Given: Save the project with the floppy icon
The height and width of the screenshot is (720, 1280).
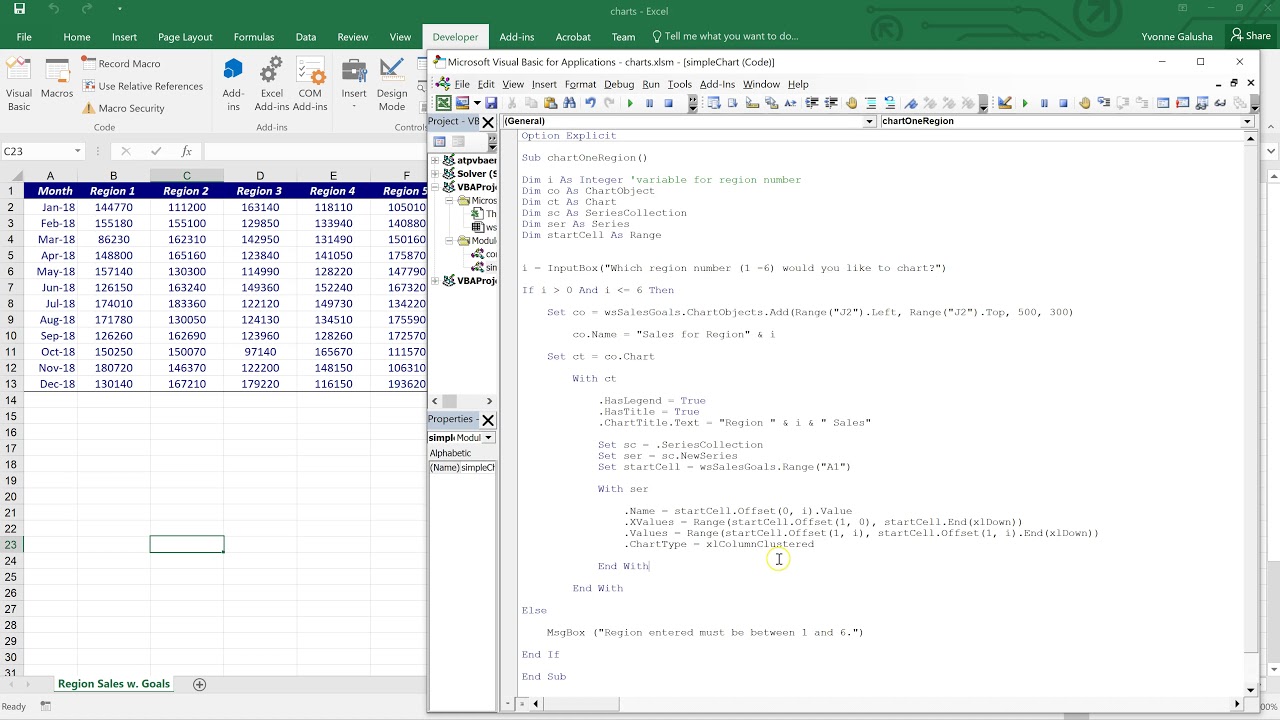Looking at the screenshot, I should click(x=491, y=103).
